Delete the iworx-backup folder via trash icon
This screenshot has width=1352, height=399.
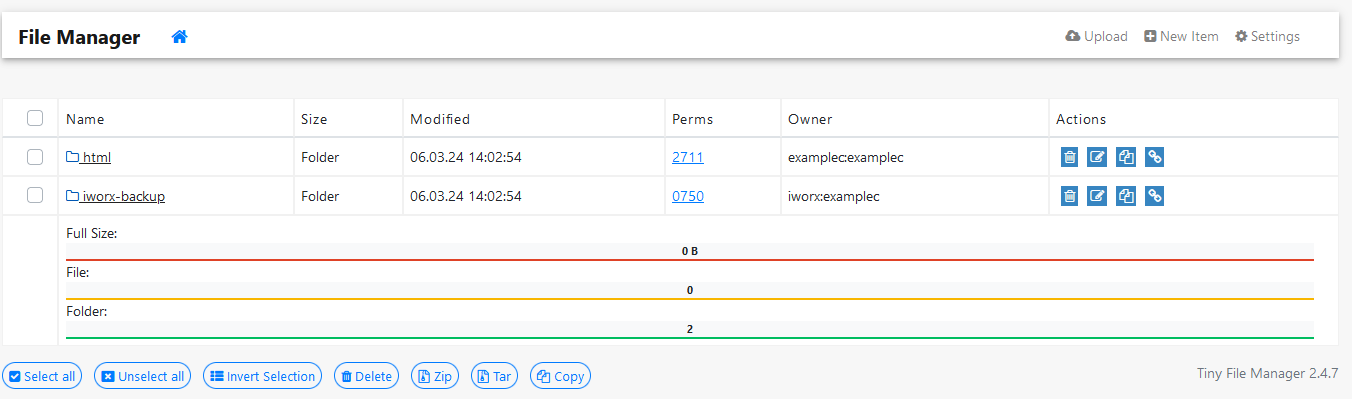(1070, 196)
